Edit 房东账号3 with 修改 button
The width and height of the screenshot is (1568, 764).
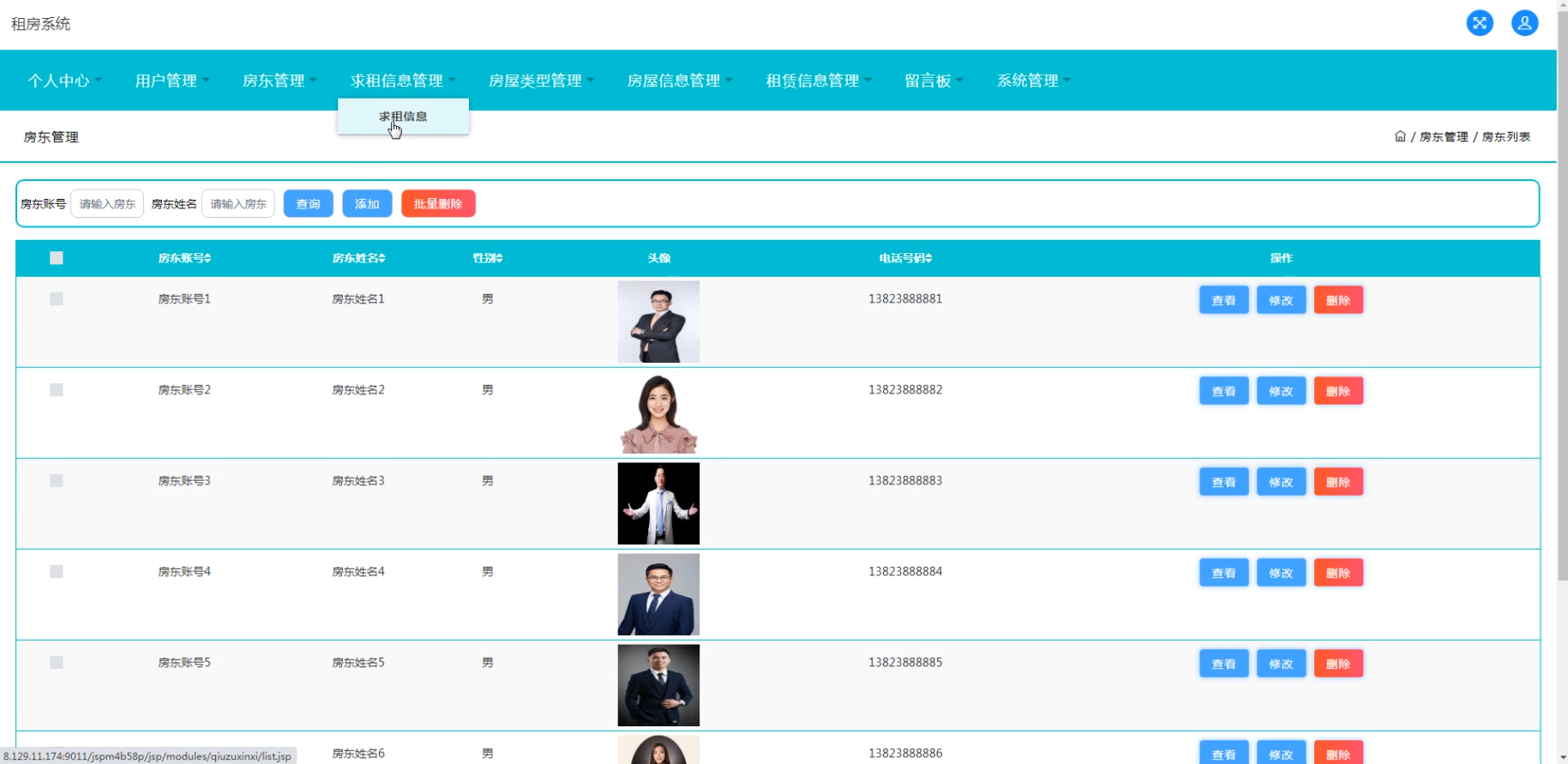1281,482
